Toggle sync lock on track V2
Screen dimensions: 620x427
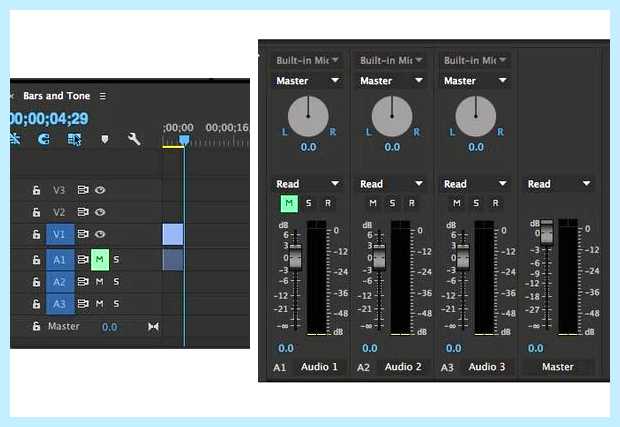click(x=83, y=212)
